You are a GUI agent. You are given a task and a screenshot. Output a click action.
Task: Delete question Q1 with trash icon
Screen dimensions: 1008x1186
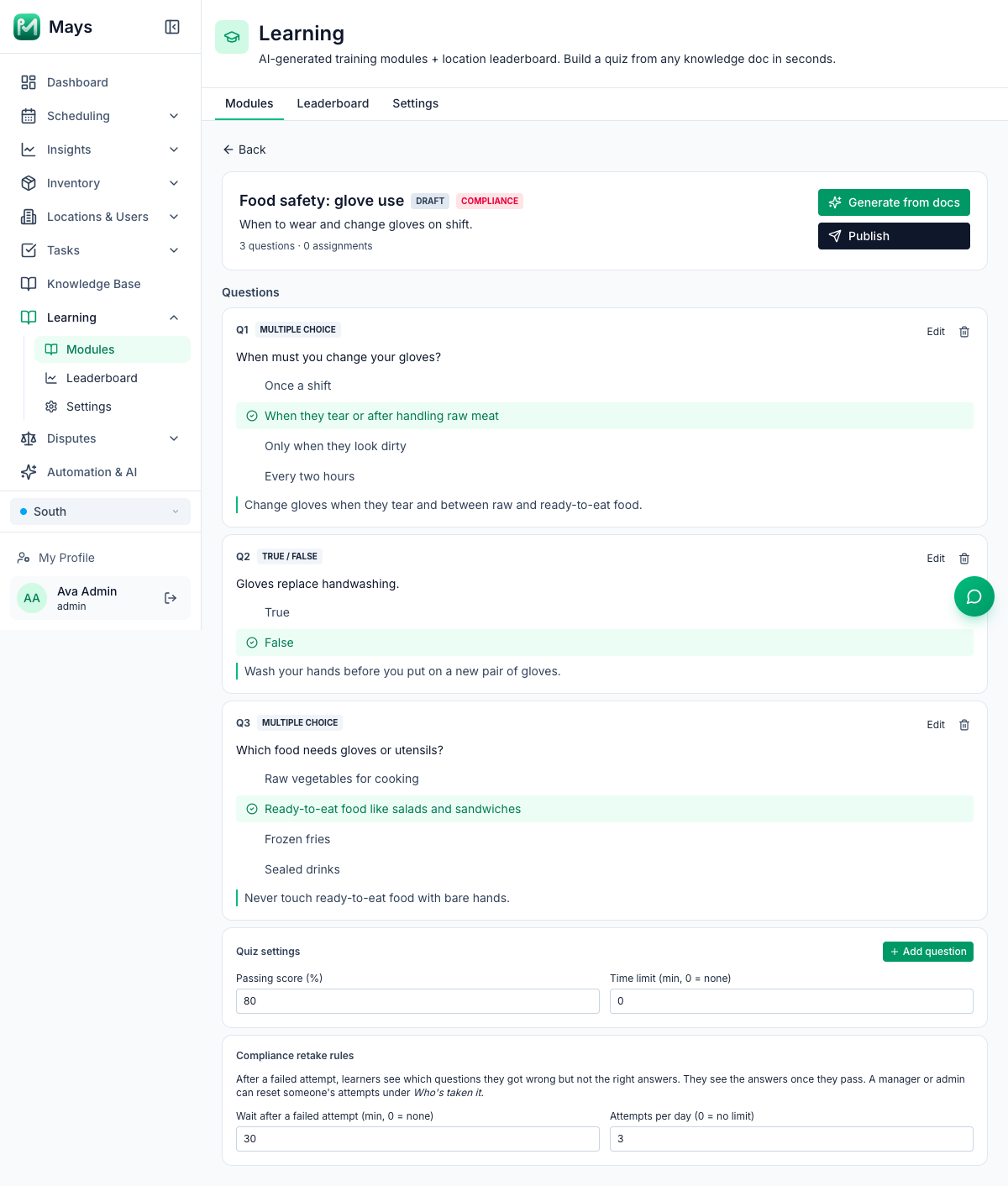click(964, 332)
